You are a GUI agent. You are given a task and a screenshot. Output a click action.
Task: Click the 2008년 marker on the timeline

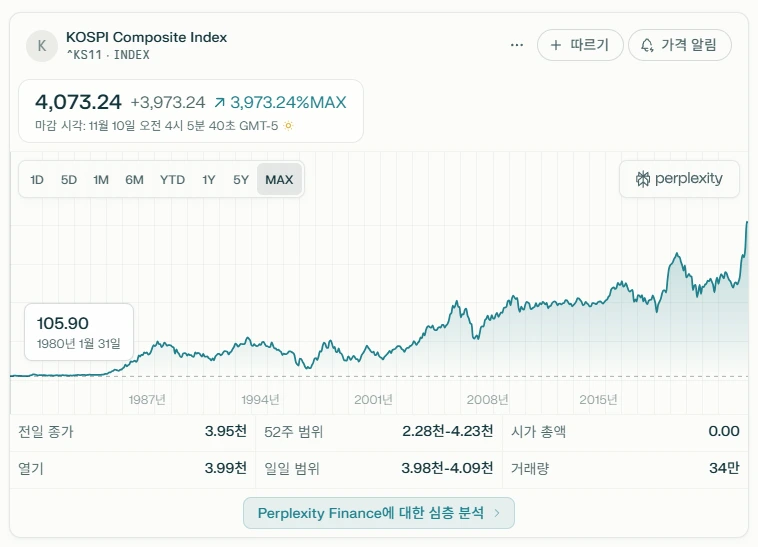click(487, 399)
